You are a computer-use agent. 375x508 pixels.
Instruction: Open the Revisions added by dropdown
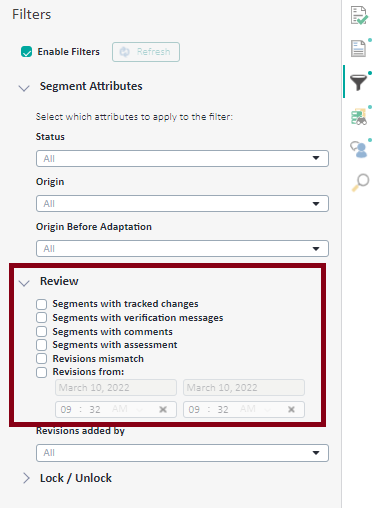pos(182,453)
